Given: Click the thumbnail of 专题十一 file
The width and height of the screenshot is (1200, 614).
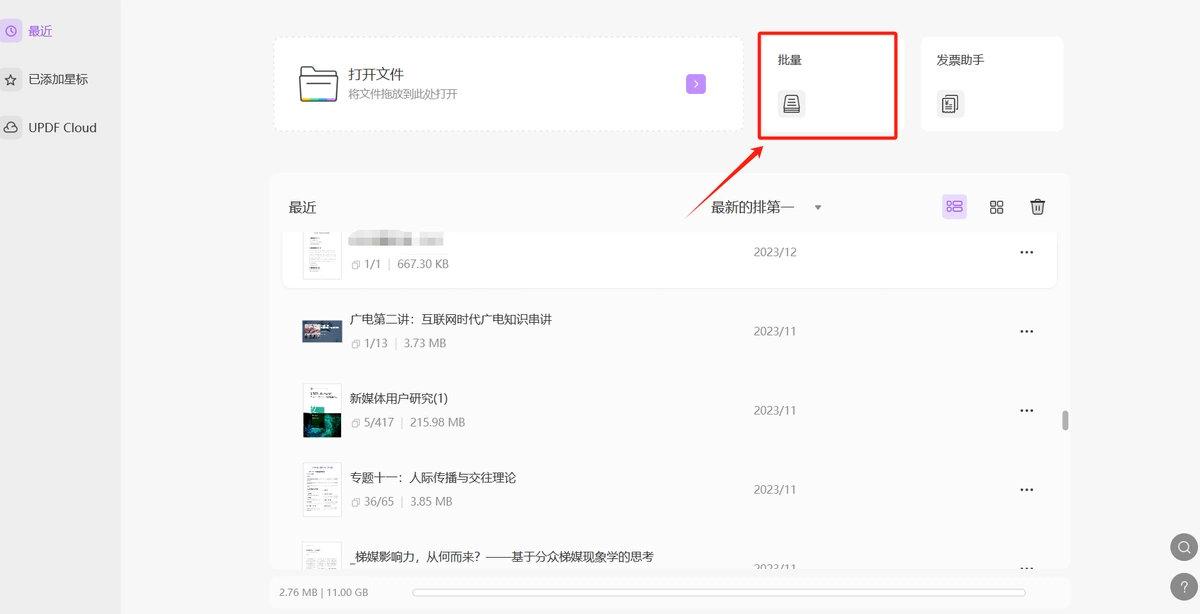Looking at the screenshot, I should [322, 489].
